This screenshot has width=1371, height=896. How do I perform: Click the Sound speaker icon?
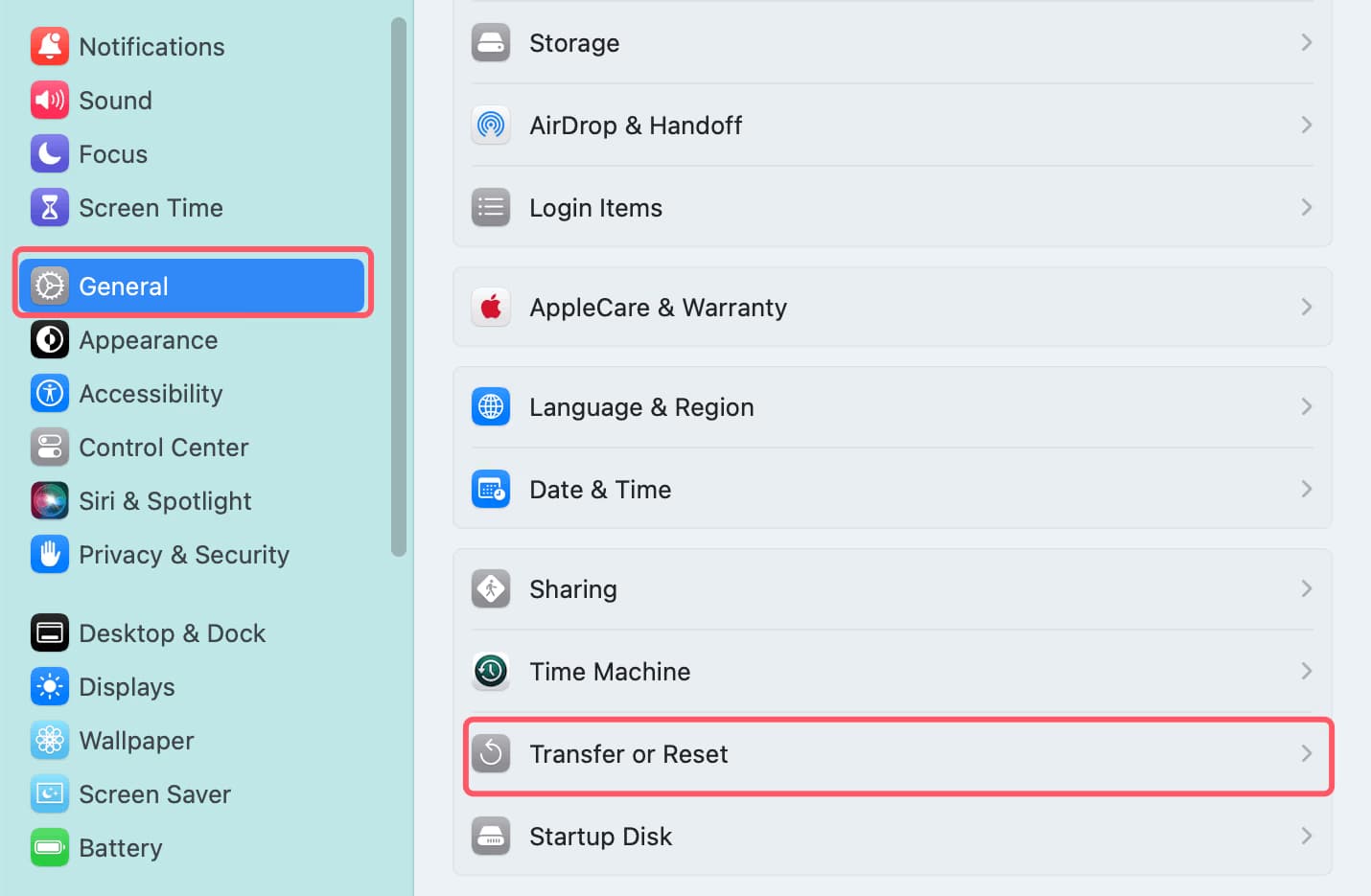click(50, 100)
